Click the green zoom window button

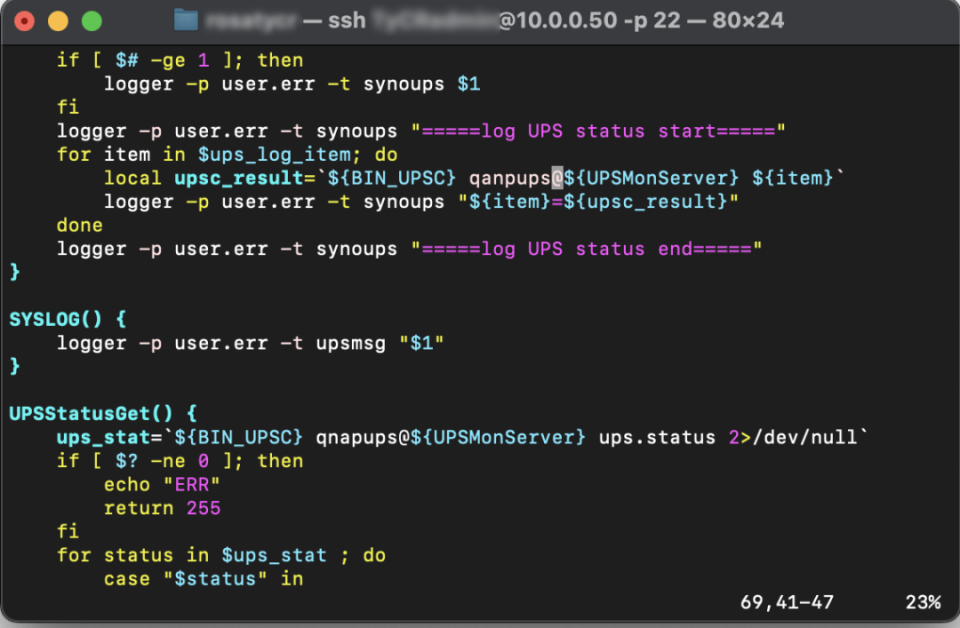click(x=92, y=21)
